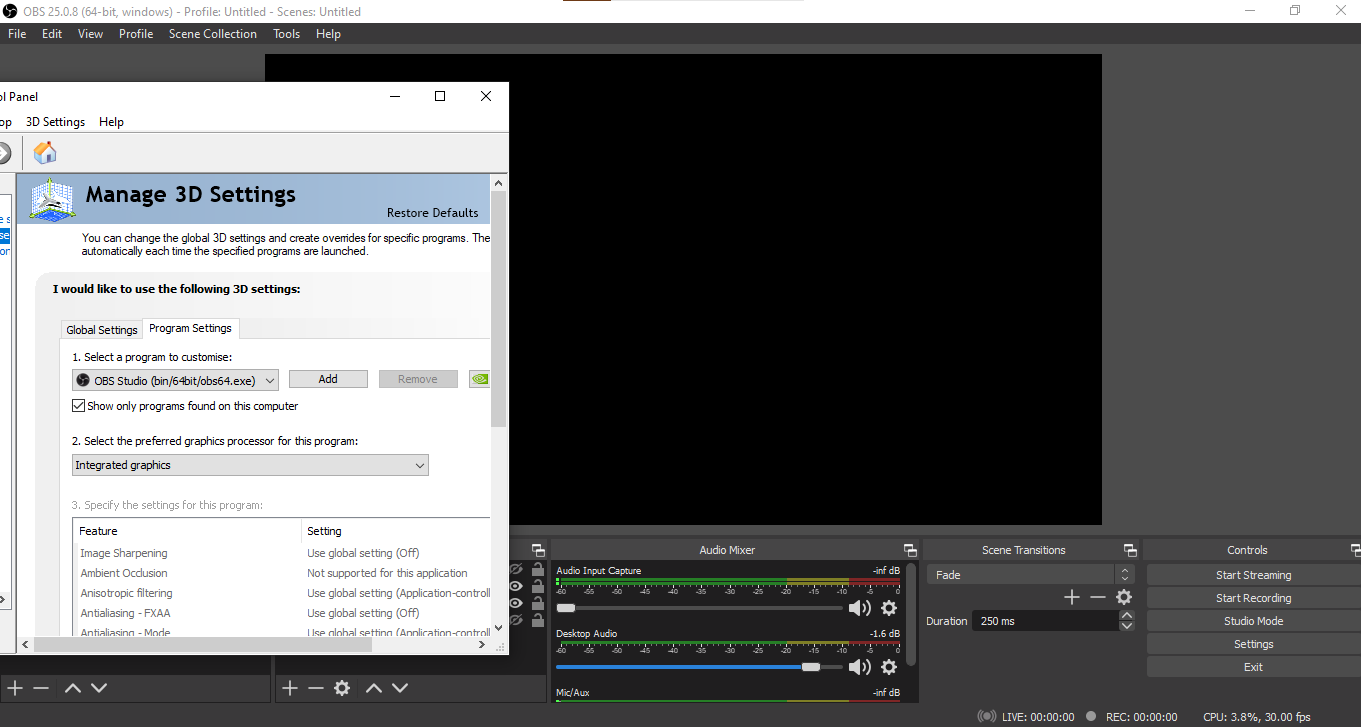Select the Program Settings tab

coord(190,328)
